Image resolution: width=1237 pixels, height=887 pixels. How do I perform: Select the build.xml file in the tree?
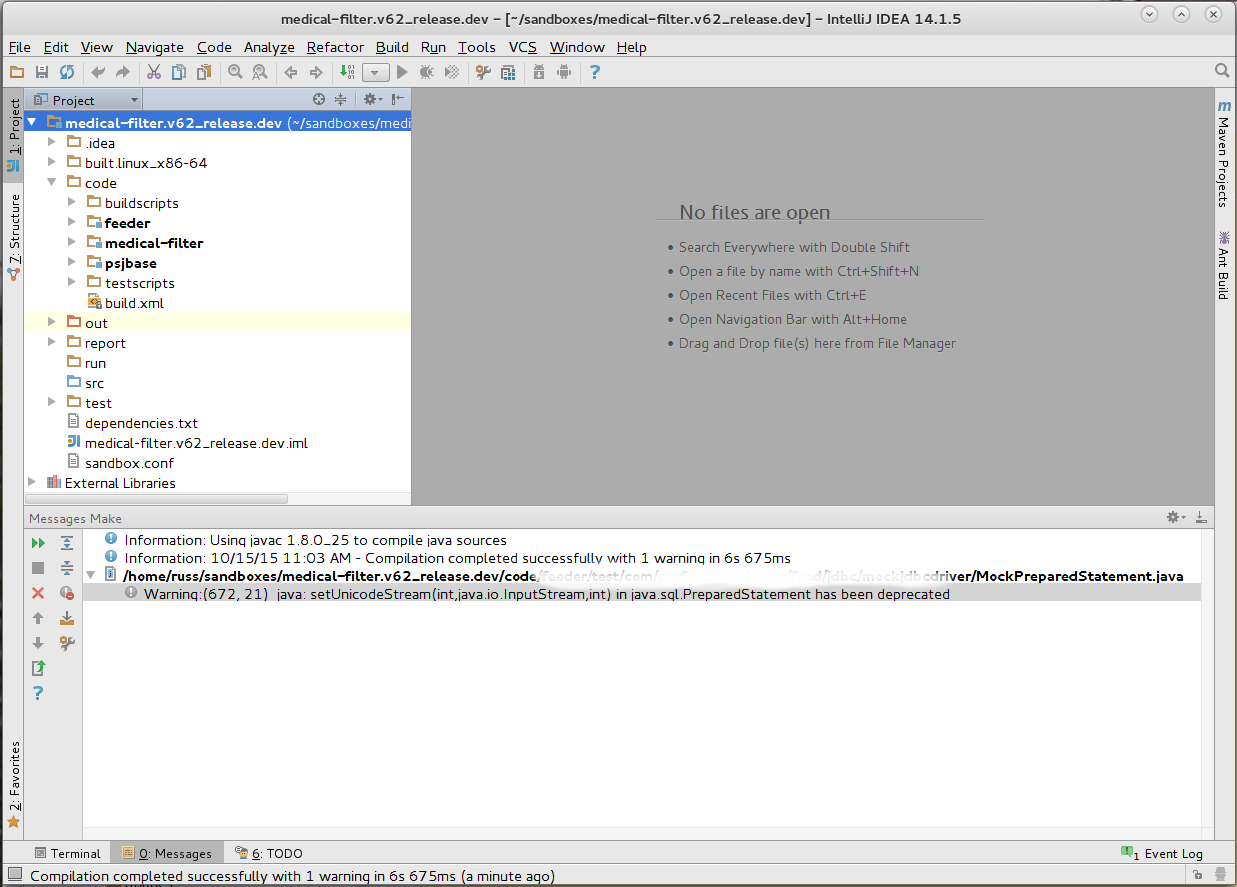[x=134, y=303]
